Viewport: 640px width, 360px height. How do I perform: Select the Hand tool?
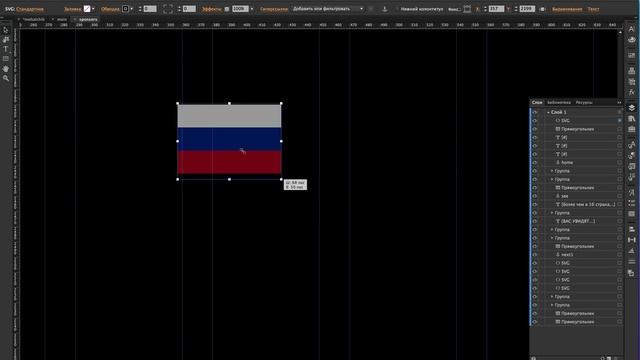pyautogui.click(x=6, y=69)
